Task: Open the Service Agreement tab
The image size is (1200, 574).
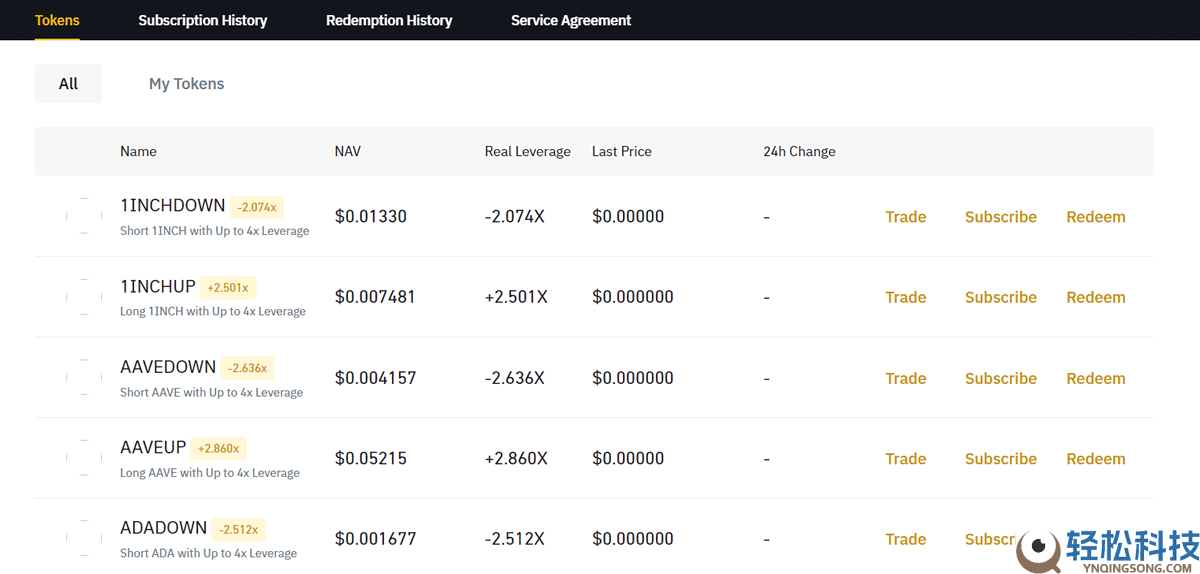Action: 571,20
